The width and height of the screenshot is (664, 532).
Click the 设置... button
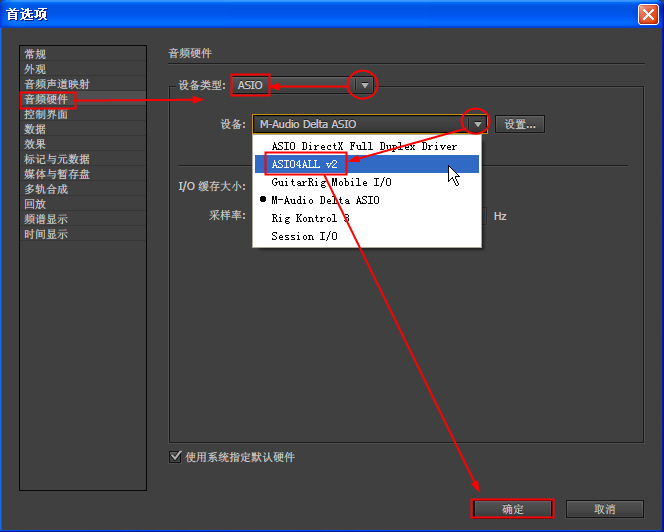[x=520, y=124]
